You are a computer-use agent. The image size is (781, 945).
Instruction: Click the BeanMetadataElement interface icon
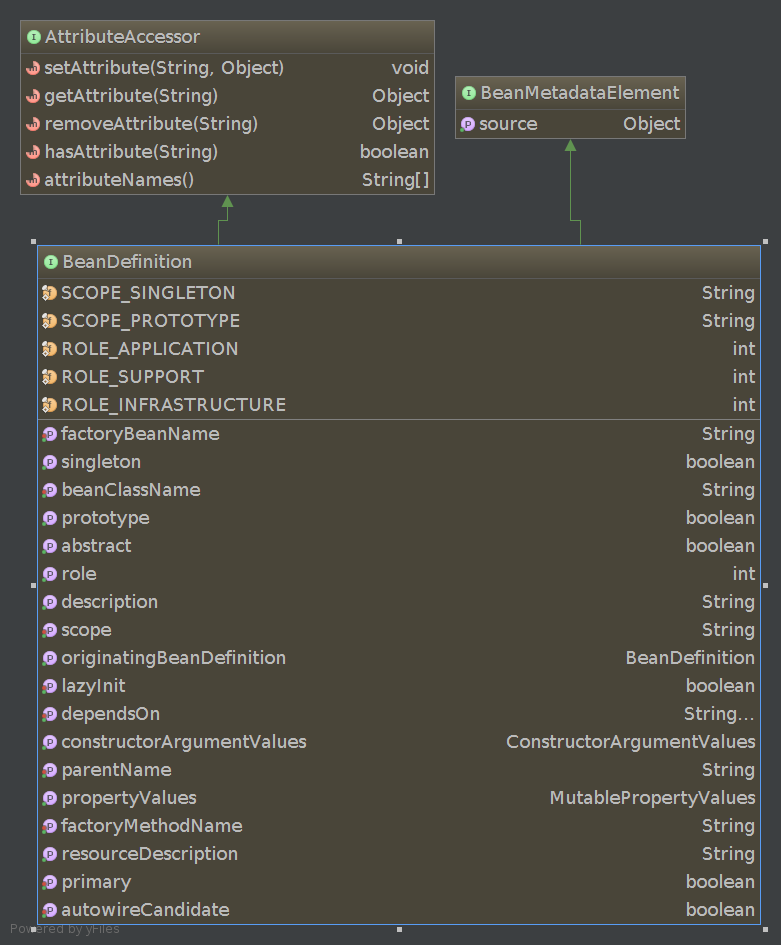click(469, 93)
